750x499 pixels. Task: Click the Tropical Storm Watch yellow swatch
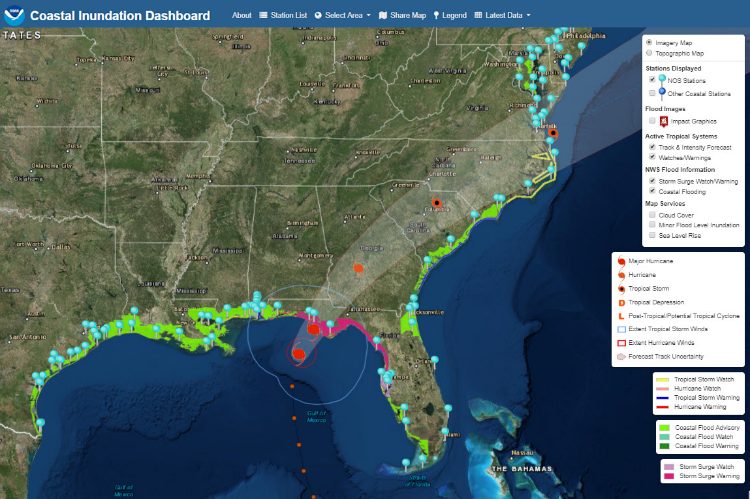662,379
